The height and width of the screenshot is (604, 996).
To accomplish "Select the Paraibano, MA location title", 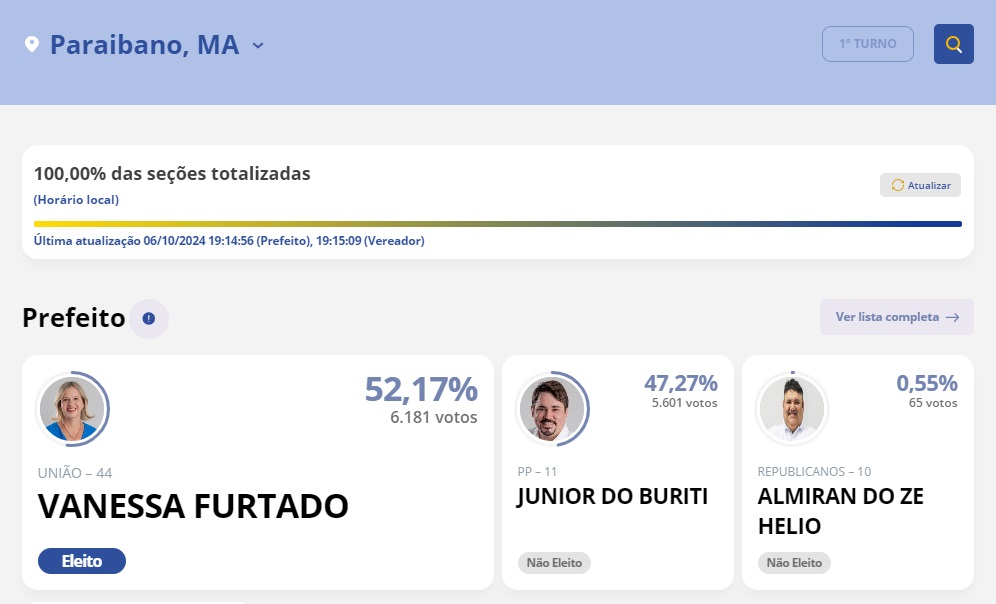I will click(144, 45).
